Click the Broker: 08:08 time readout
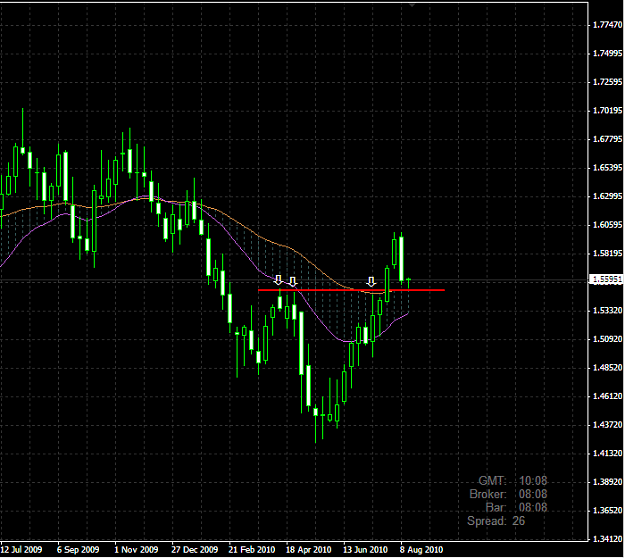The height and width of the screenshot is (558, 625). click(x=508, y=494)
